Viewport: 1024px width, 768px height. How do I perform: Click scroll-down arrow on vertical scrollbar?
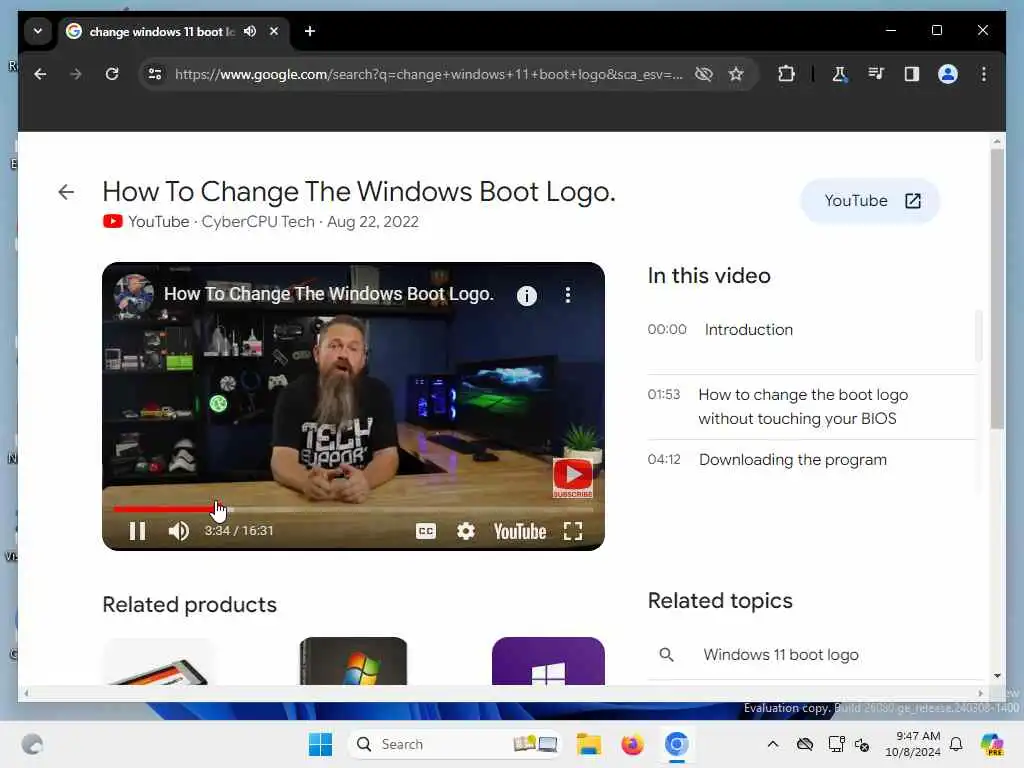[997, 677]
